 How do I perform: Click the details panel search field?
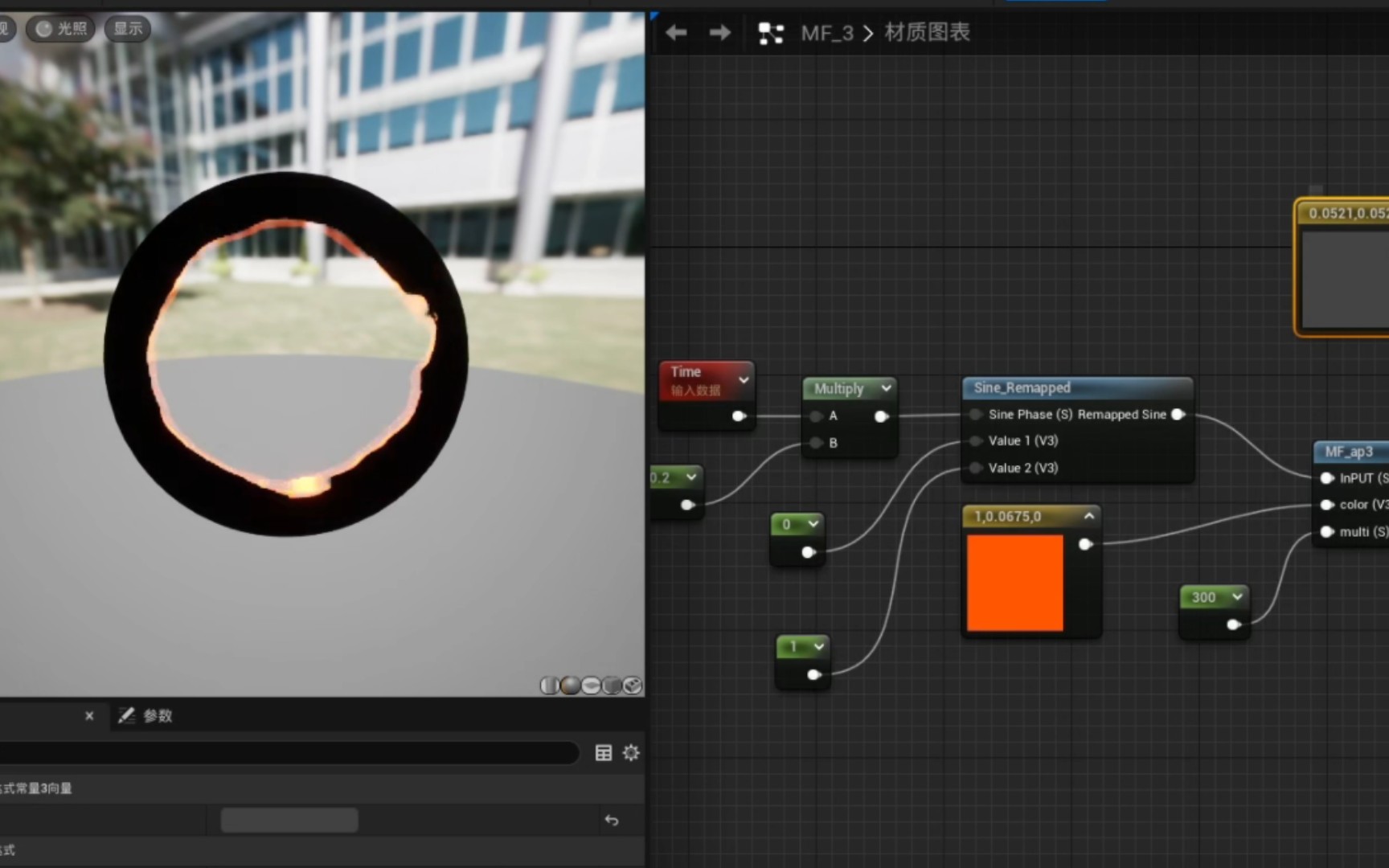[289, 753]
